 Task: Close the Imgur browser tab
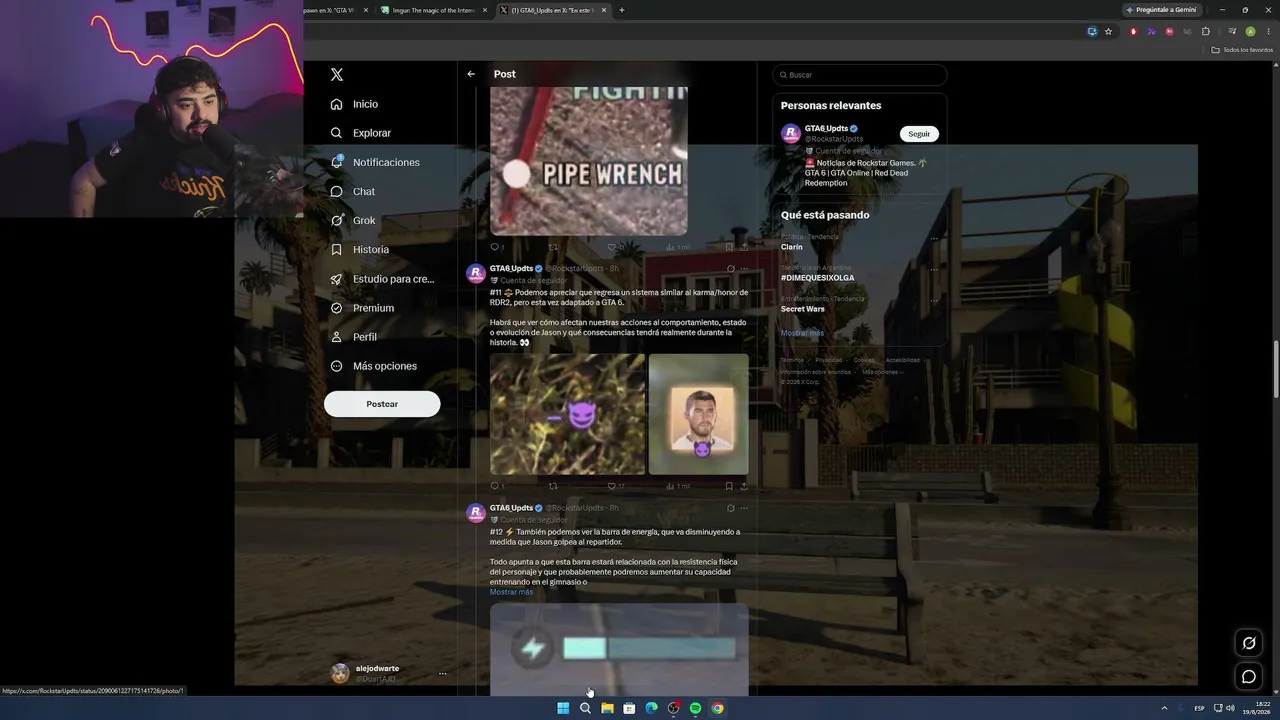[x=485, y=10]
